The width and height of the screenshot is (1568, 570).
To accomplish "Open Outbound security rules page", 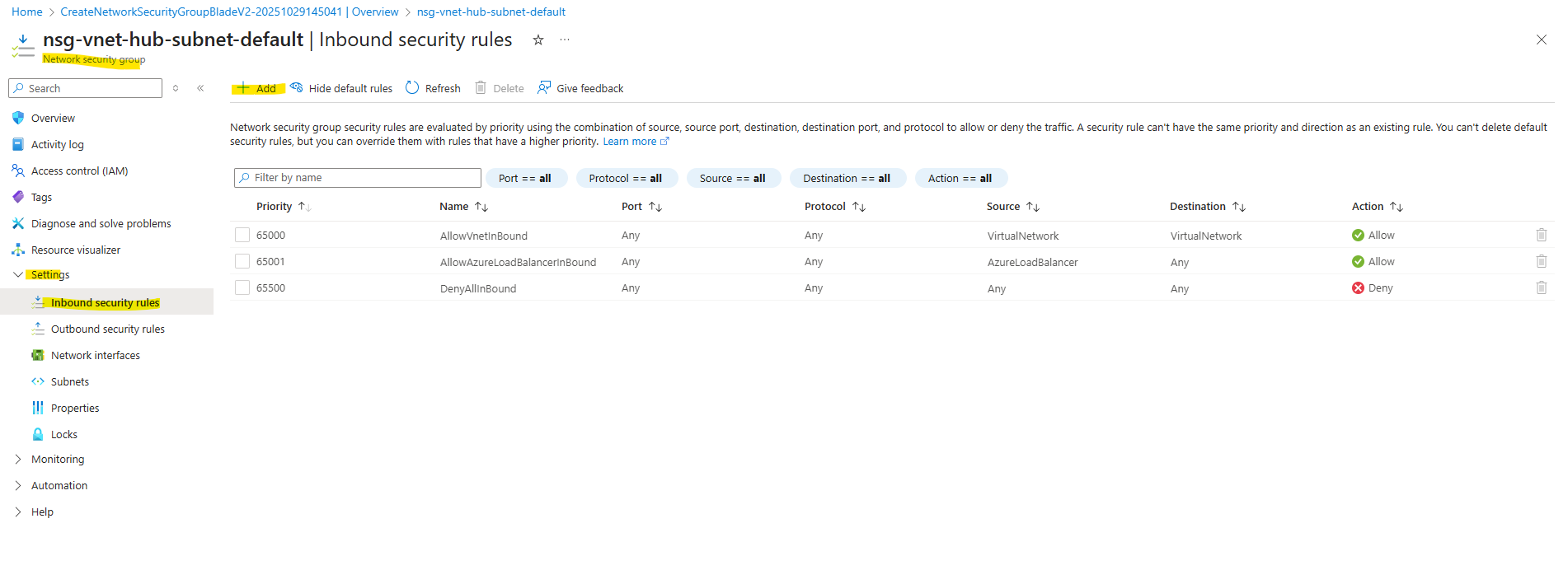I will (x=107, y=329).
